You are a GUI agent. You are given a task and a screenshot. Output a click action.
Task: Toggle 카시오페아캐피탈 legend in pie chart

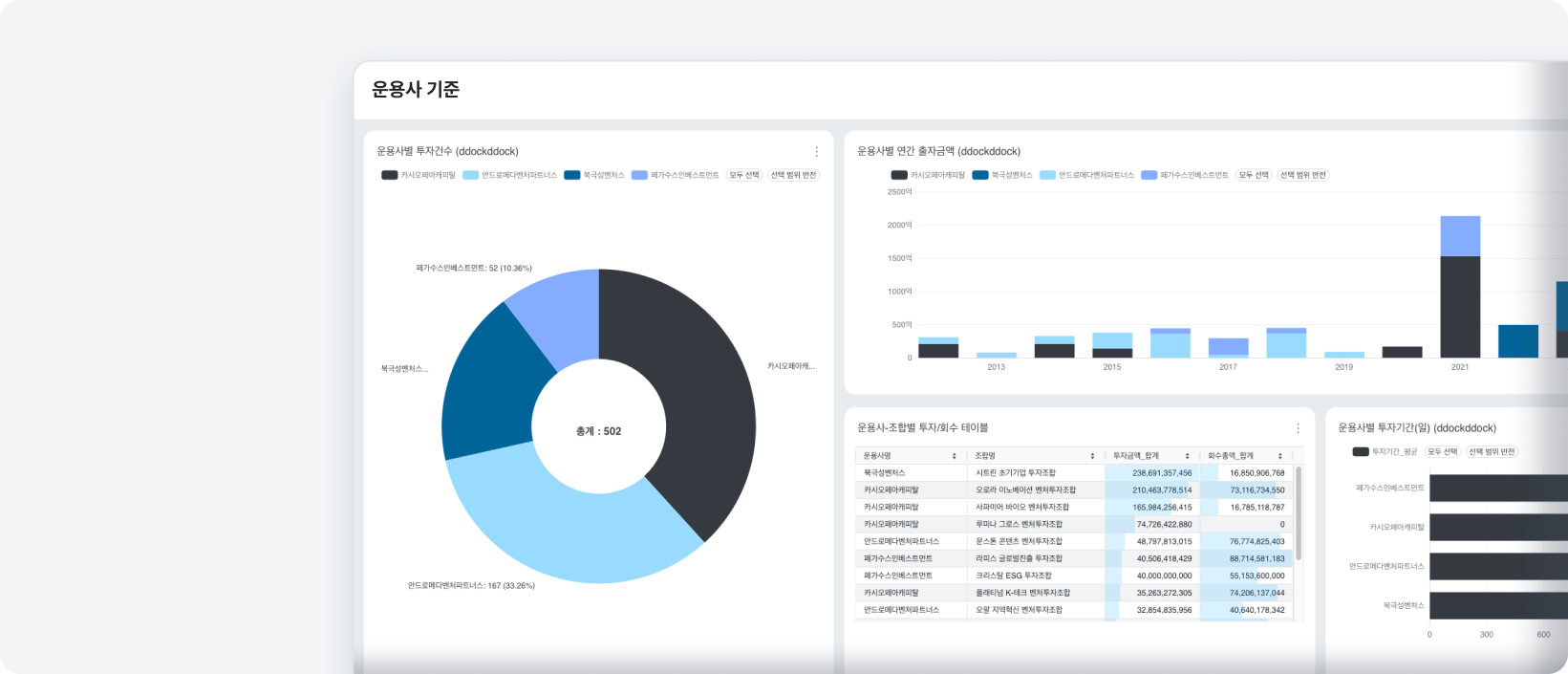(419, 175)
